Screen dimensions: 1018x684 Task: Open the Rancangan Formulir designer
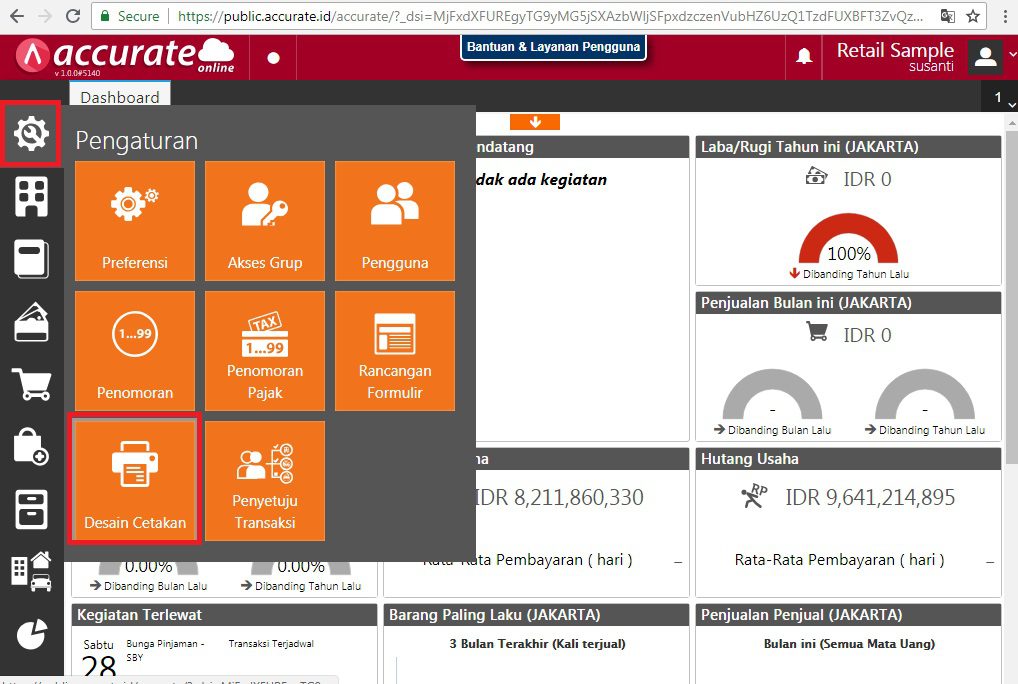point(394,351)
